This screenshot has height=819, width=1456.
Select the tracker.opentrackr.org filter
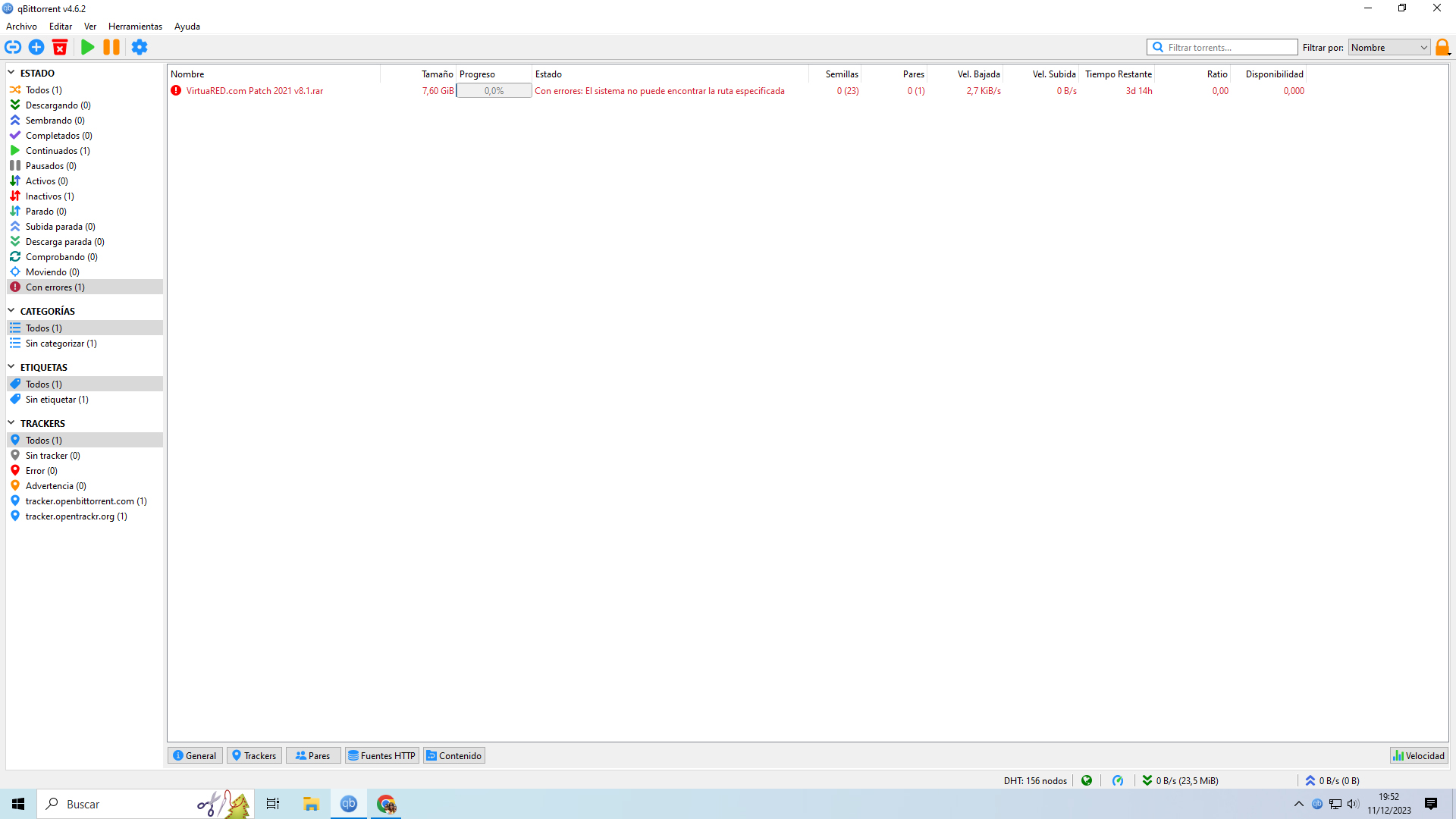tap(76, 516)
